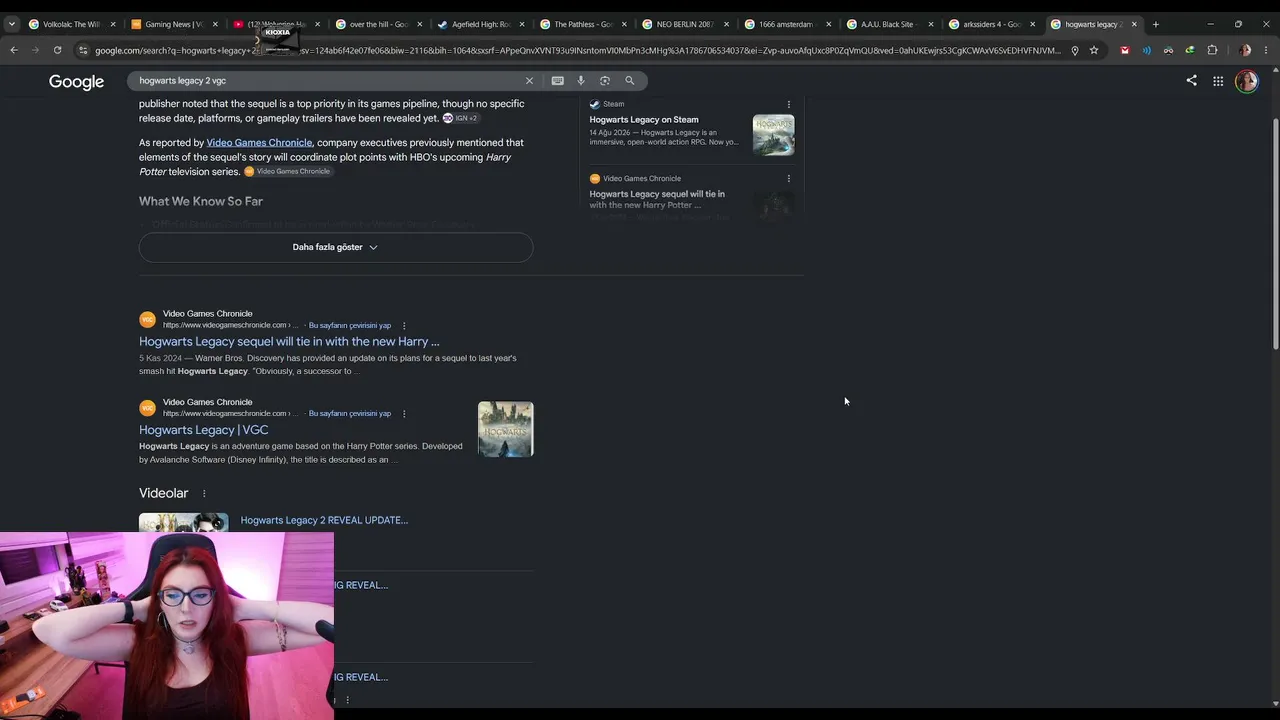This screenshot has height=720, width=1280.
Task: Open the Chrome profile avatar
Action: tap(1245, 50)
